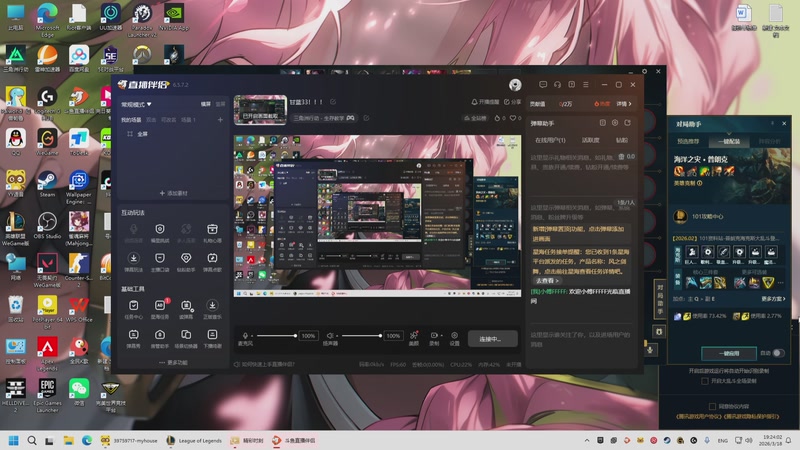Expand 详情 next to 热度
800x450 pixels.
624,104
